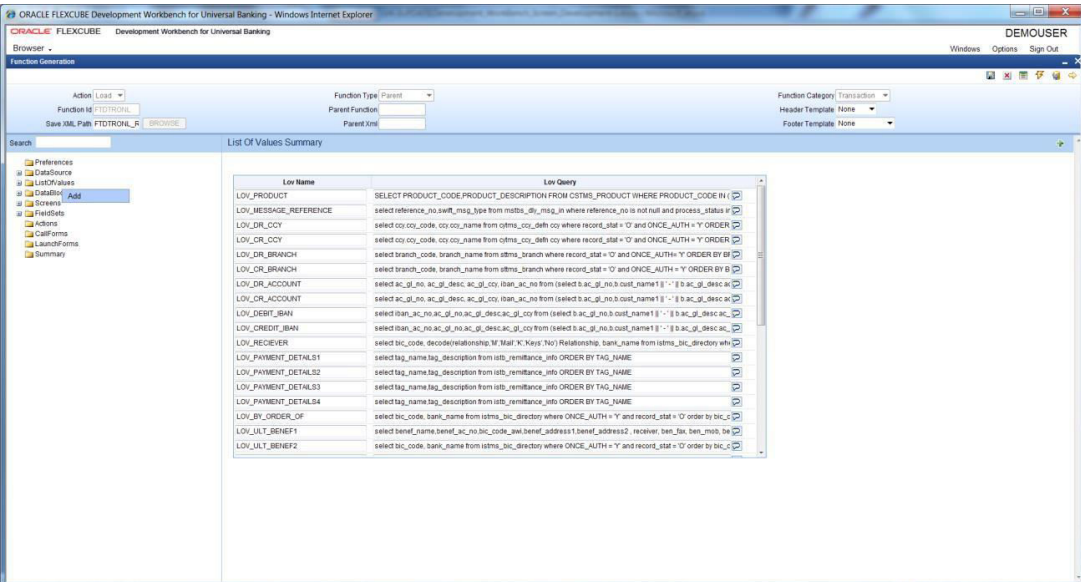Image resolution: width=1081 pixels, height=582 pixels.
Task: Click the BROWSE button
Action: 164,123
